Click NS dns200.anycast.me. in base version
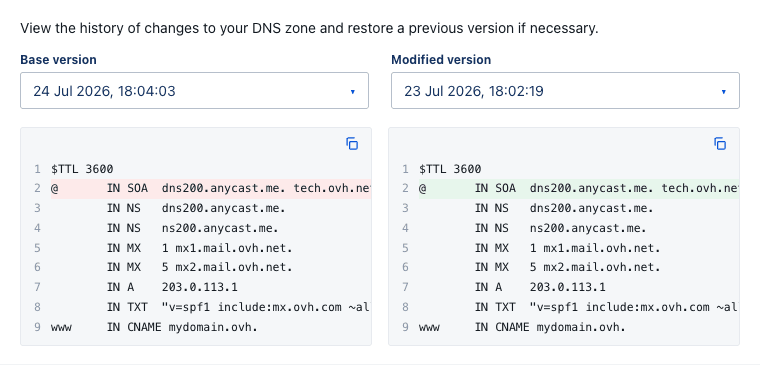Image resolution: width=760 pixels, height=365 pixels. [x=196, y=208]
